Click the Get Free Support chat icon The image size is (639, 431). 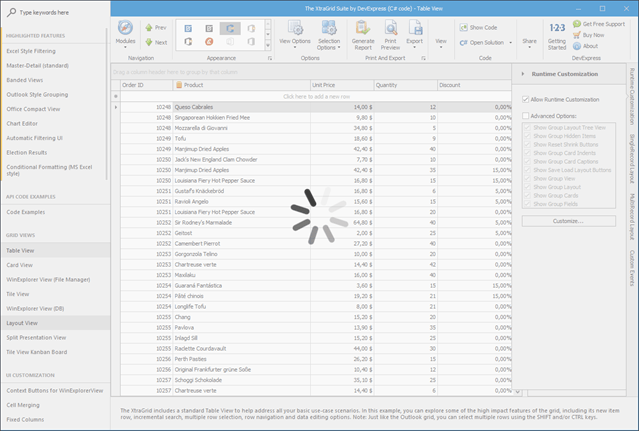577,24
